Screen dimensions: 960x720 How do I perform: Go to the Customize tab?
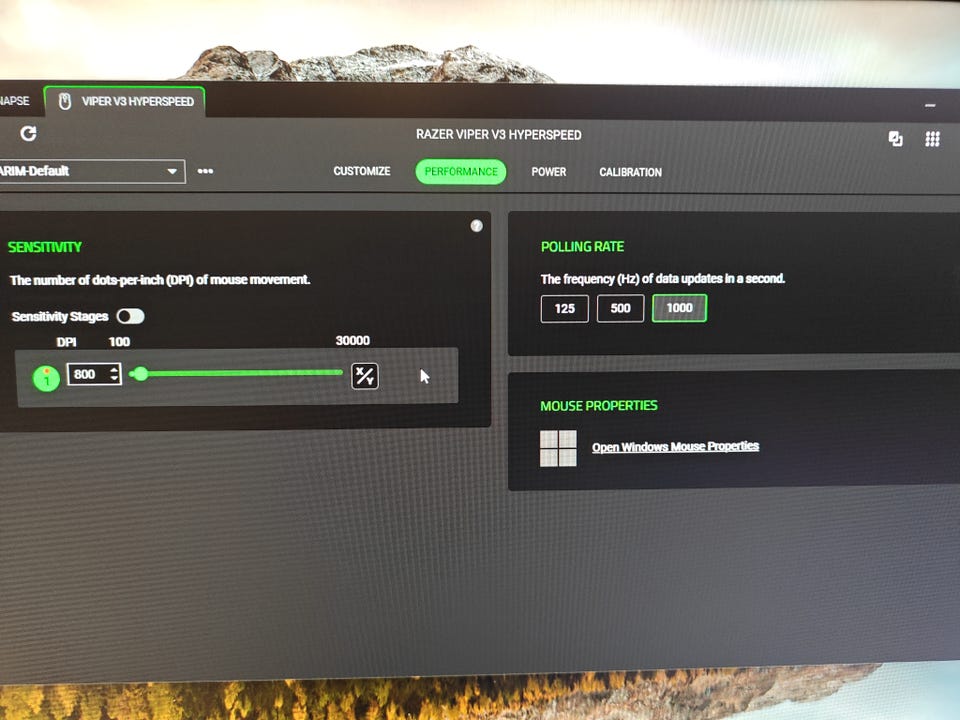pyautogui.click(x=362, y=171)
